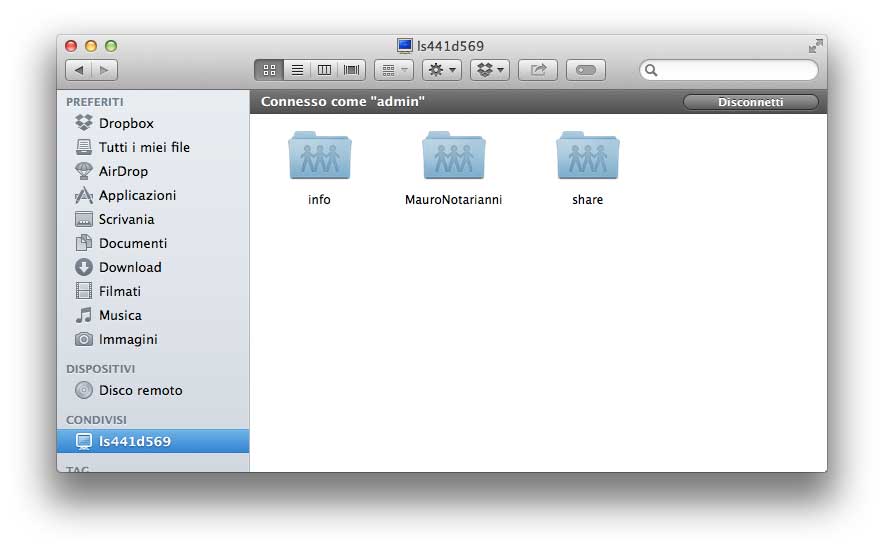Click the Share toolbar button
Viewport: 884px width, 551px height.
[x=538, y=70]
